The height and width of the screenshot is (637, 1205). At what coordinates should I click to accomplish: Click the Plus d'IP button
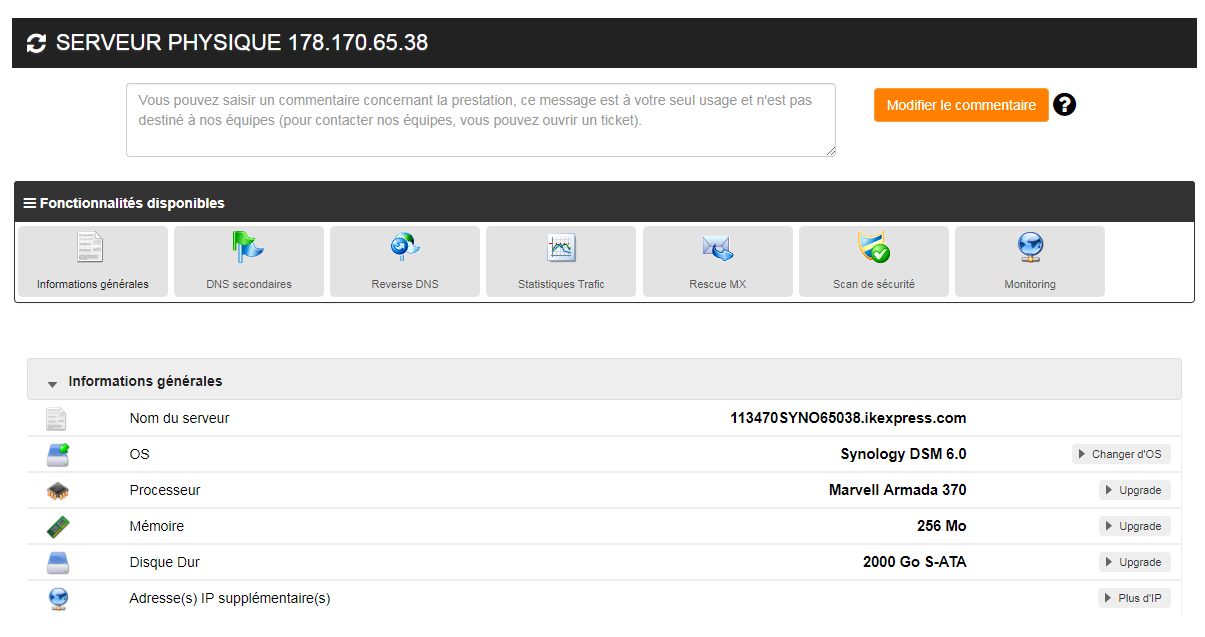(x=1134, y=598)
